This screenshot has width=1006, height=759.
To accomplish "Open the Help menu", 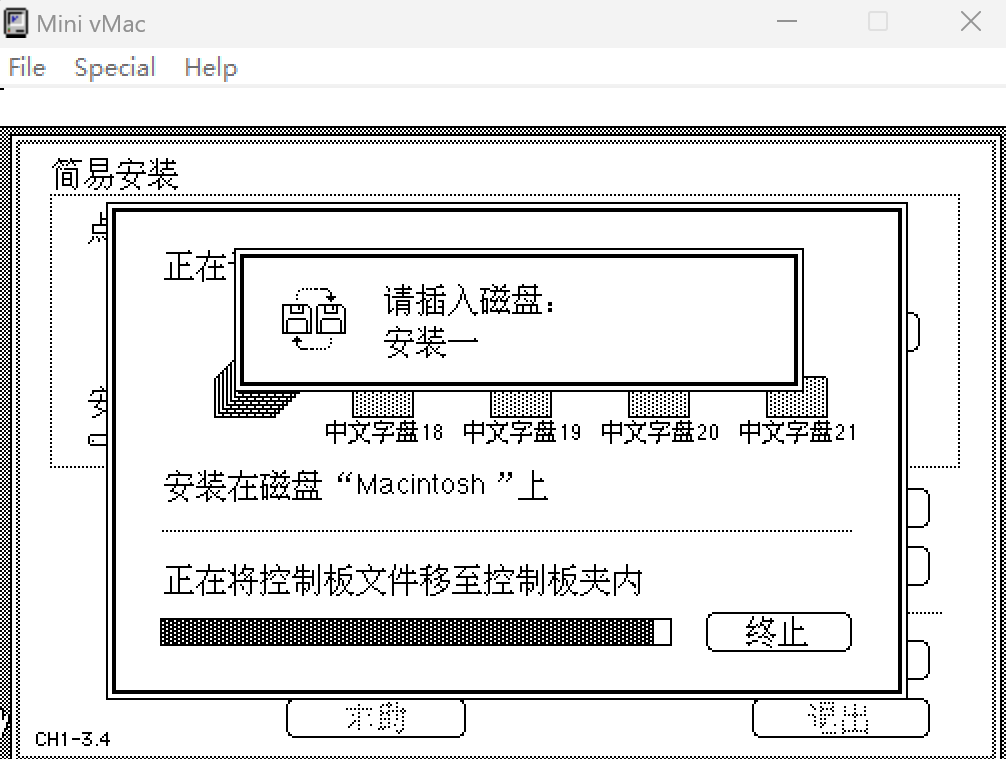I will coord(210,68).
